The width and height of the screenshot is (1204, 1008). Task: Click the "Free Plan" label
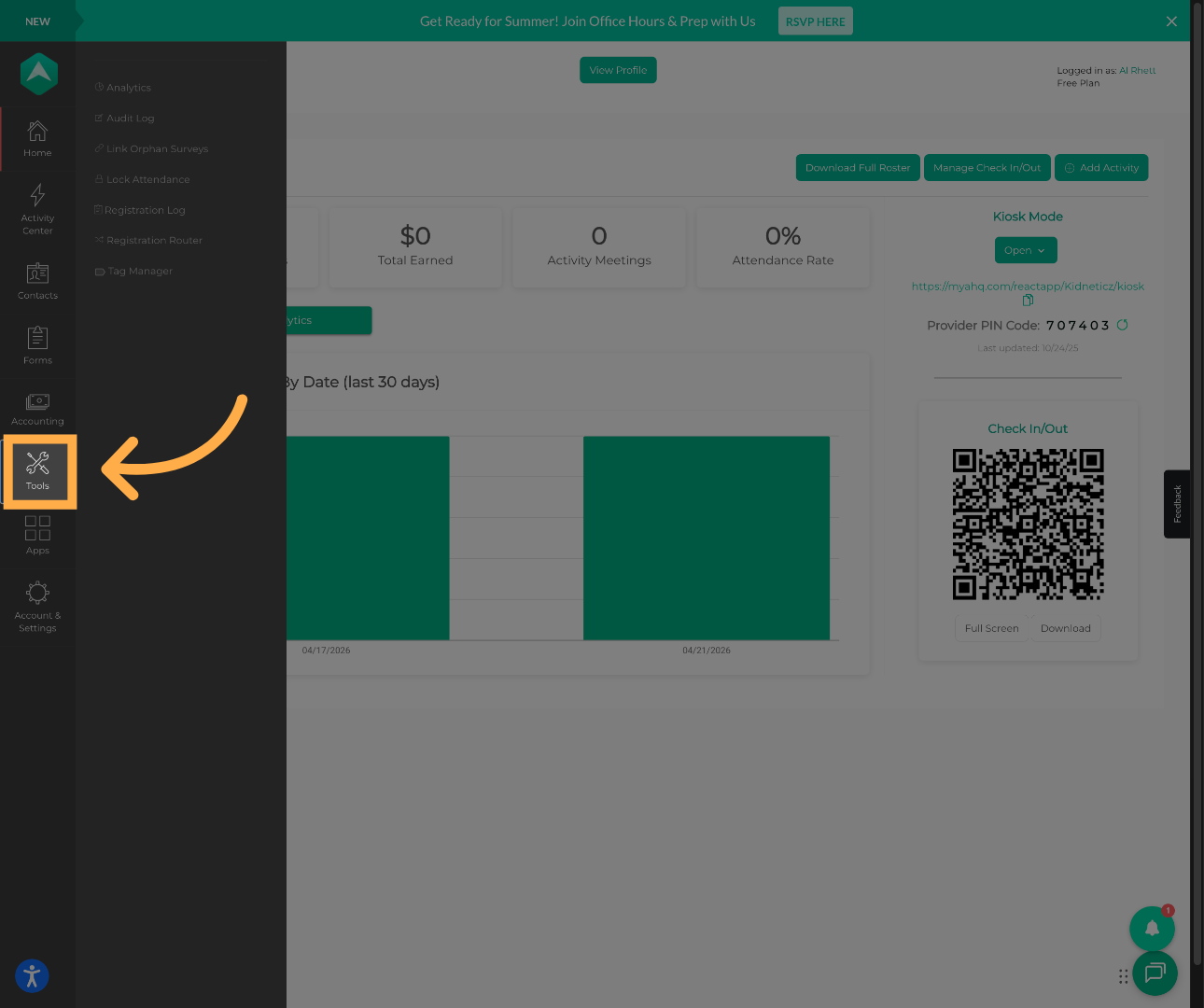[x=1078, y=83]
